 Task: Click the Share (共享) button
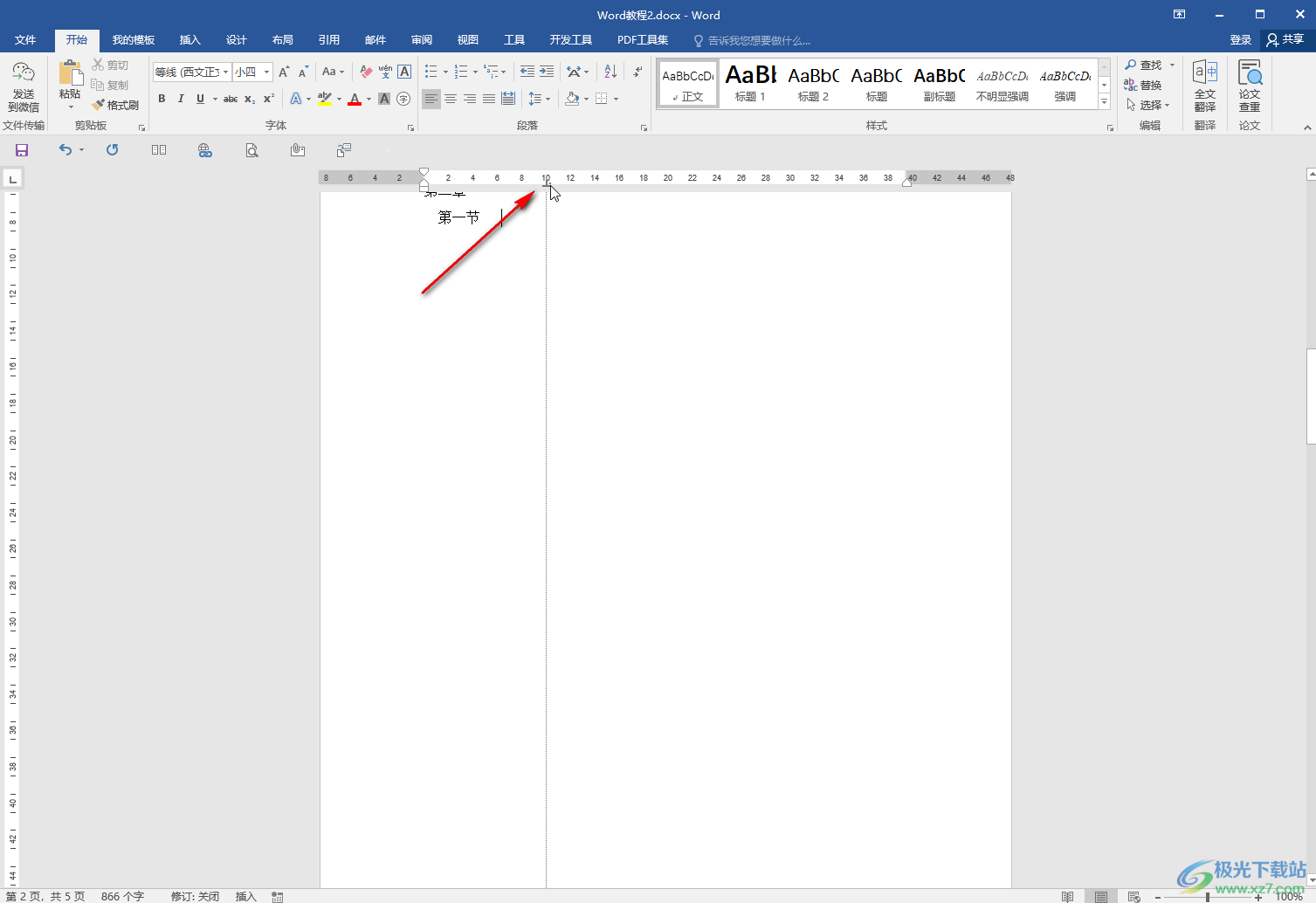coord(1285,39)
